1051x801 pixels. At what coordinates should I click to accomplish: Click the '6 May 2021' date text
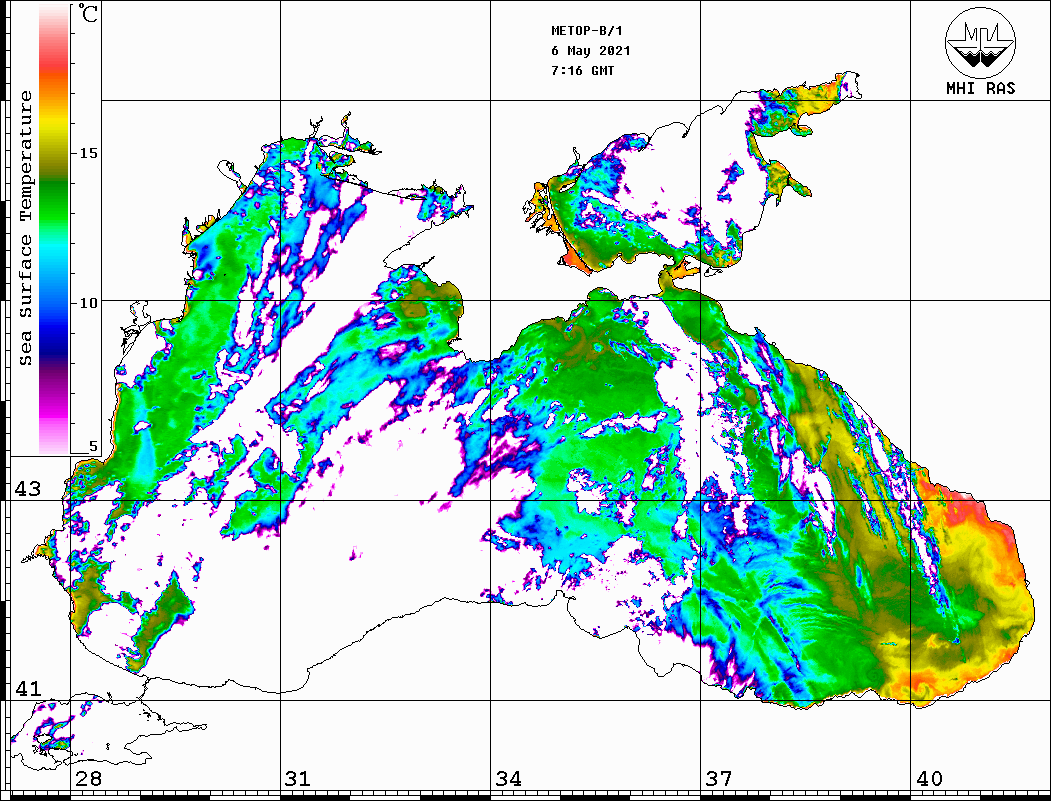pos(591,51)
